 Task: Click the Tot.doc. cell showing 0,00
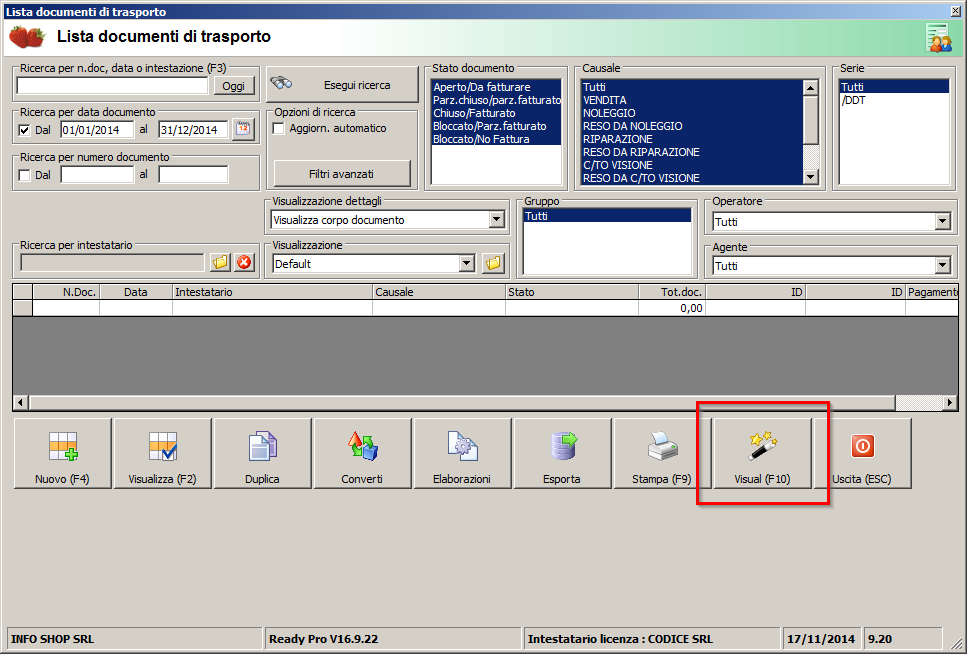(672, 308)
